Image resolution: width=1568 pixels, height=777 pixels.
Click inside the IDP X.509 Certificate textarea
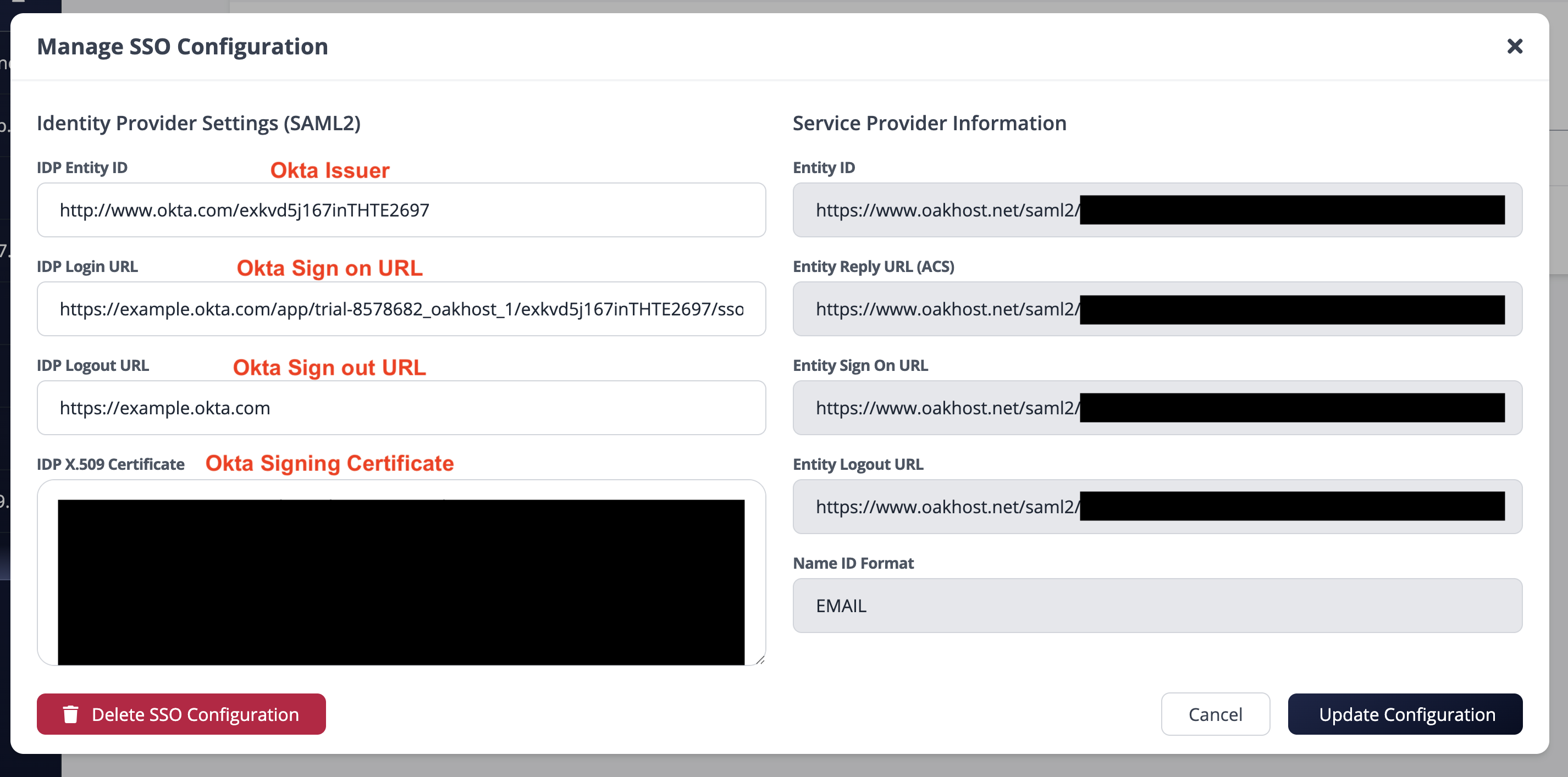click(x=400, y=572)
